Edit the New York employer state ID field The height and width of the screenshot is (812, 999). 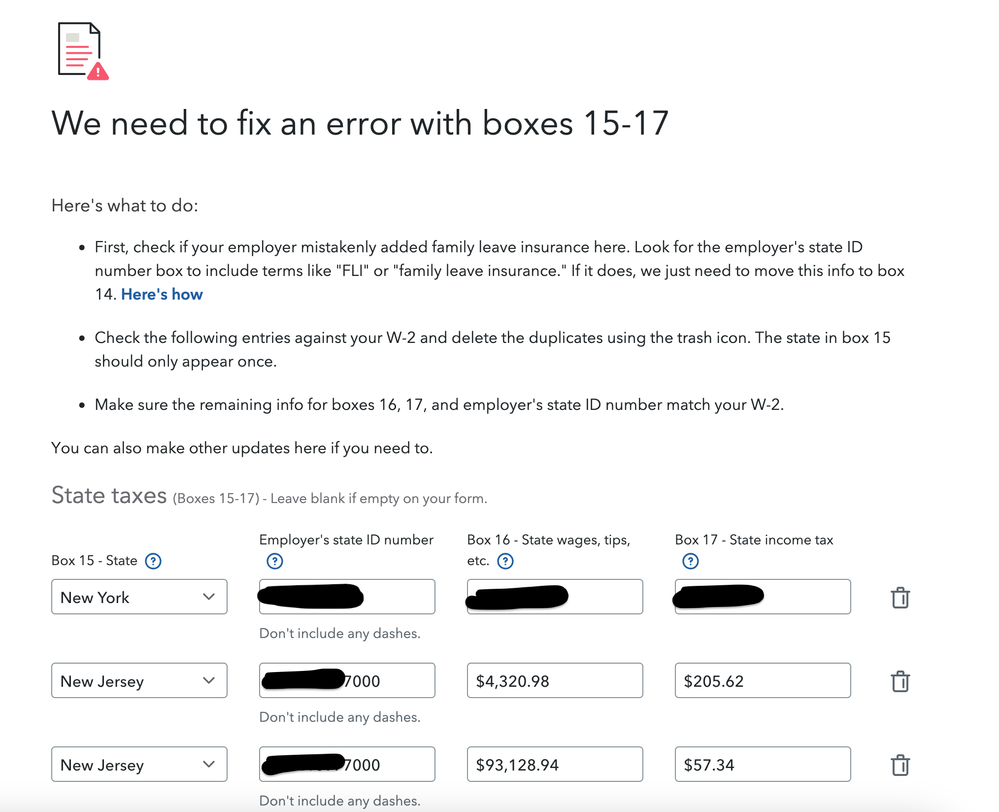(347, 597)
